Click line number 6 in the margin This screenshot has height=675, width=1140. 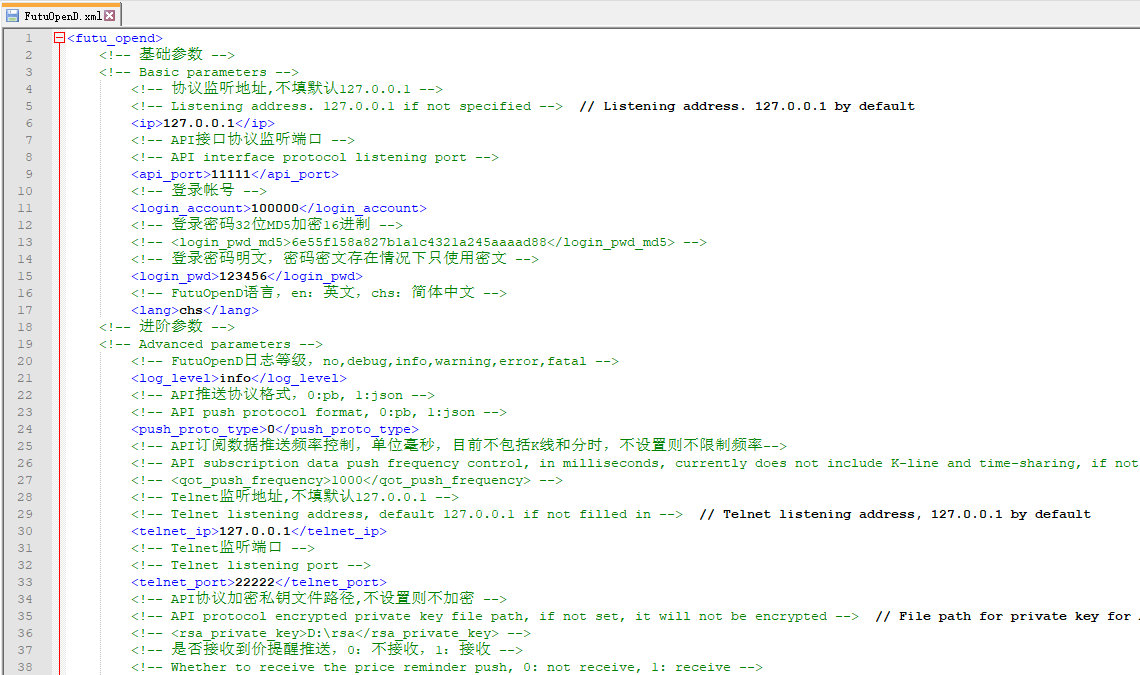tap(29, 123)
